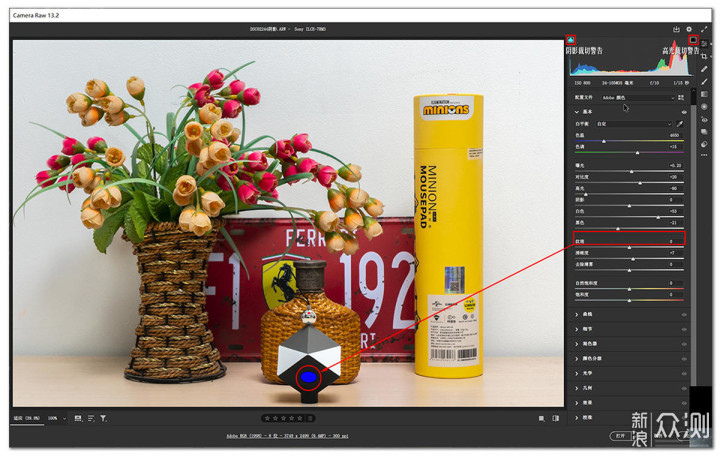
Task: Toggle Detail panel visibility eye
Action: pyautogui.click(x=684, y=330)
